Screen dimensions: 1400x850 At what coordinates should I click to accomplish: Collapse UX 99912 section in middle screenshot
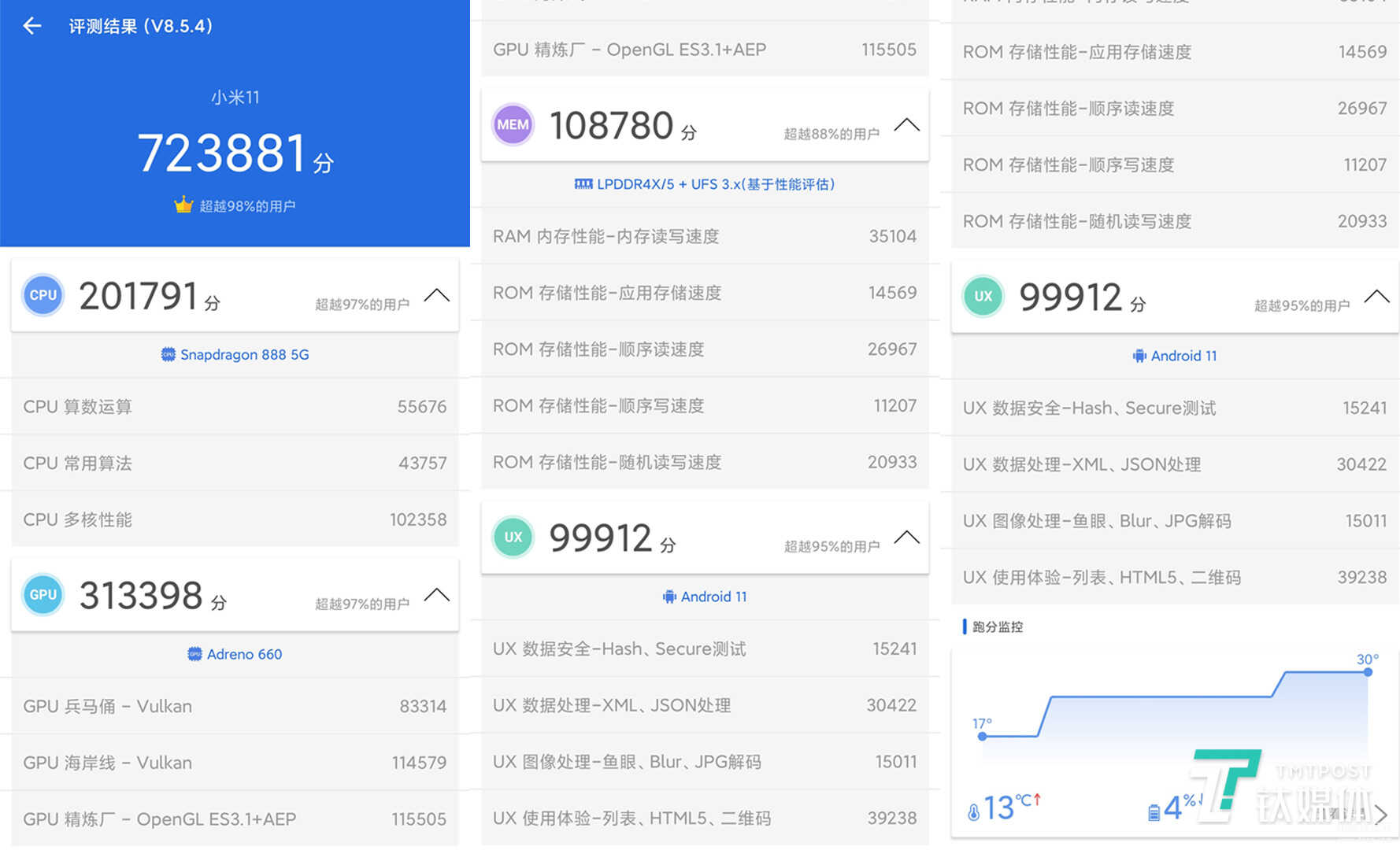pos(907,537)
